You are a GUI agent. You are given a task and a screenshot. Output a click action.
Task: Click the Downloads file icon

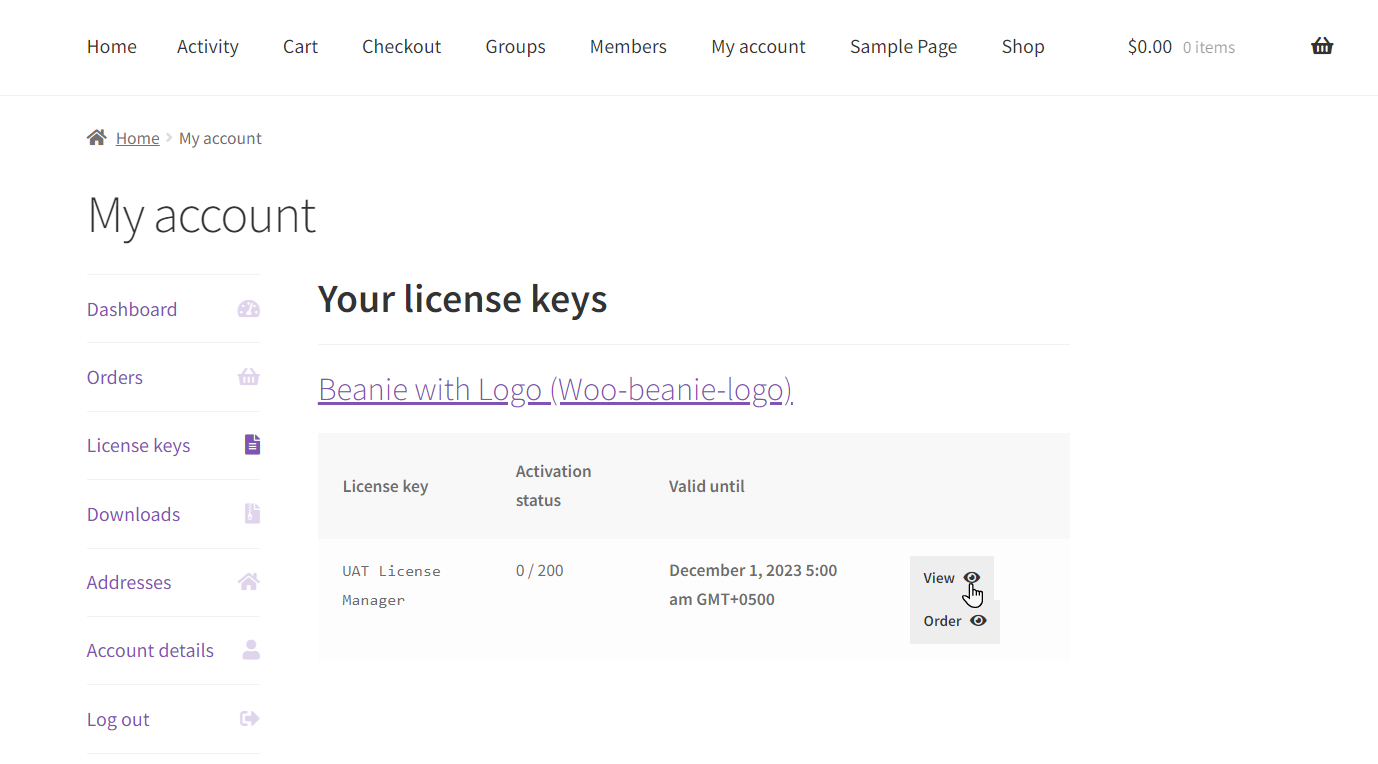click(252, 514)
